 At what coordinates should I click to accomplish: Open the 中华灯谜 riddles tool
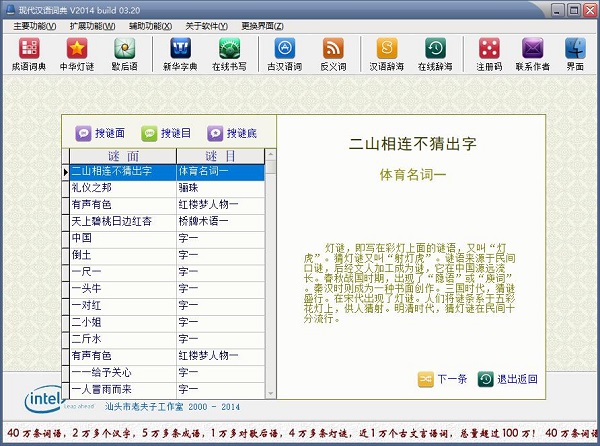point(77,52)
